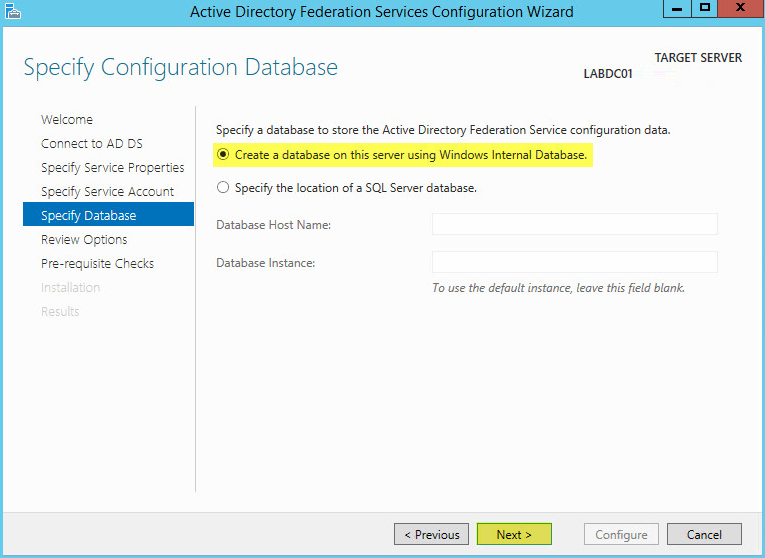765x558 pixels.
Task: Open the Connect to AD DS step
Action: [x=92, y=143]
